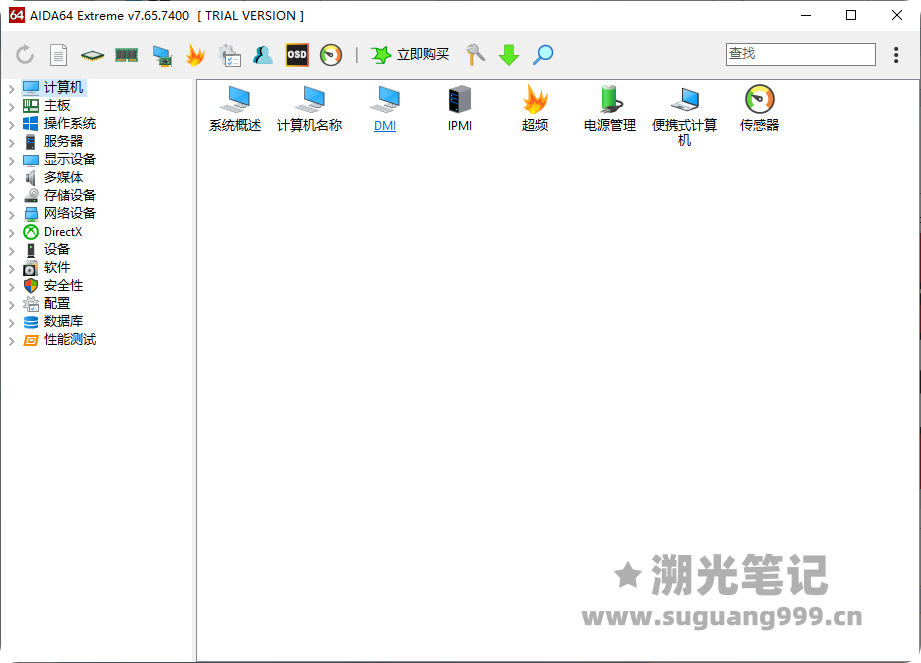Image resolution: width=921 pixels, height=663 pixels.
Task: Expand the 服务器 tree node
Action: click(x=11, y=143)
